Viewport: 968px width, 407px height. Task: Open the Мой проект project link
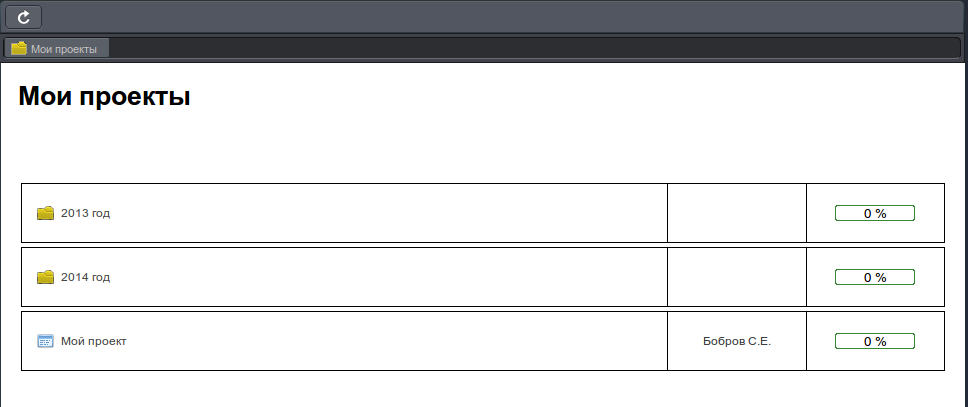(93, 341)
